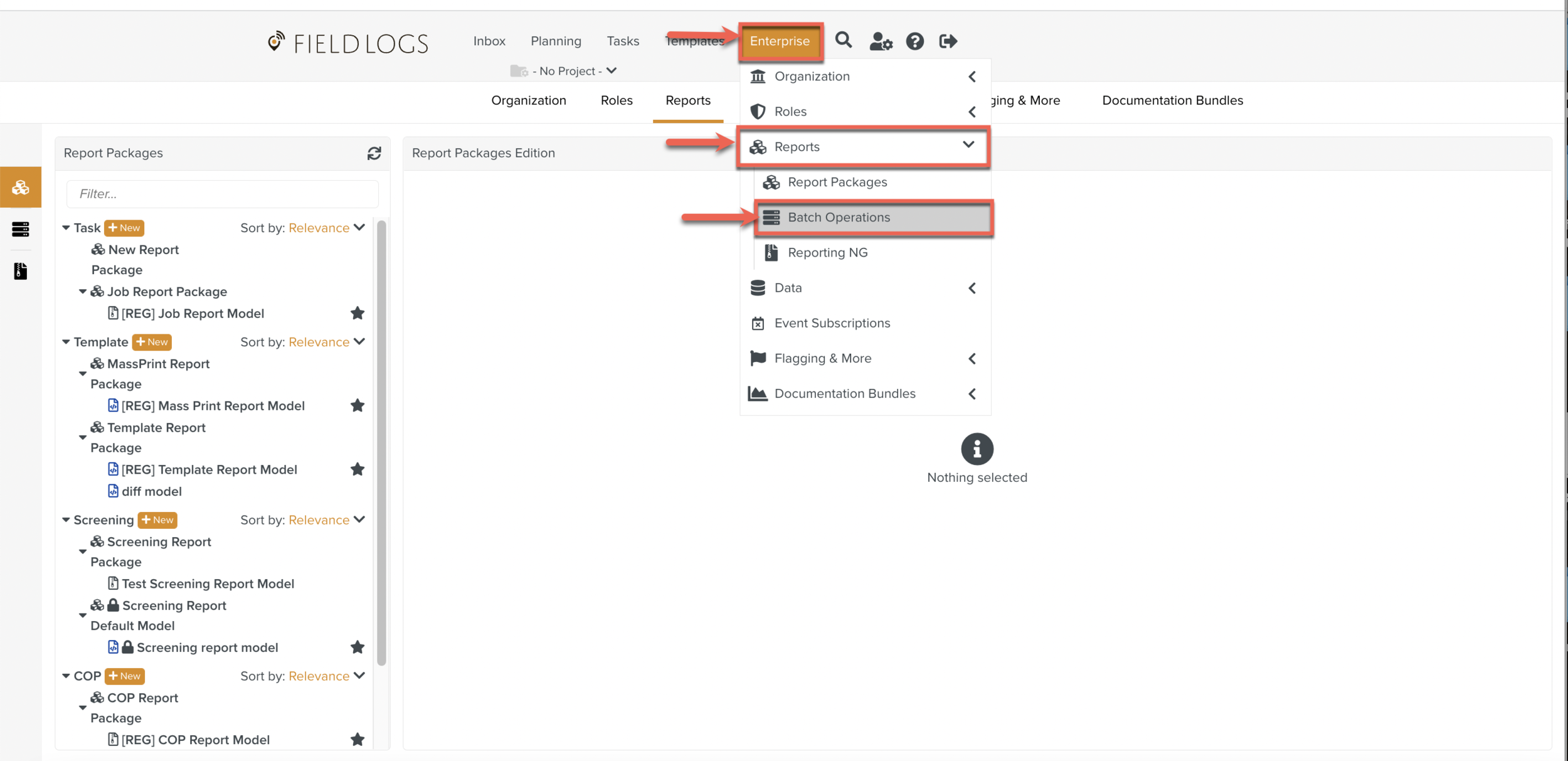
Task: Open the Tasks menu
Action: coord(623,41)
